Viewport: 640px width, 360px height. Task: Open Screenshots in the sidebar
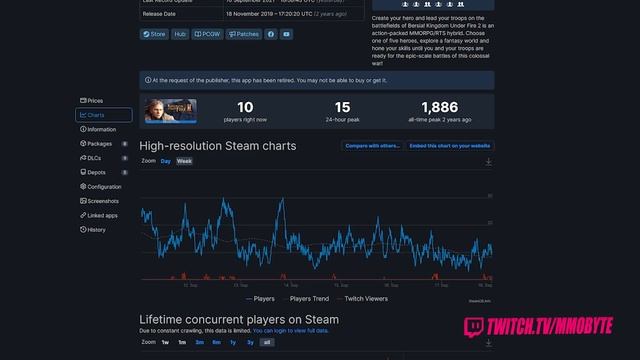point(100,201)
